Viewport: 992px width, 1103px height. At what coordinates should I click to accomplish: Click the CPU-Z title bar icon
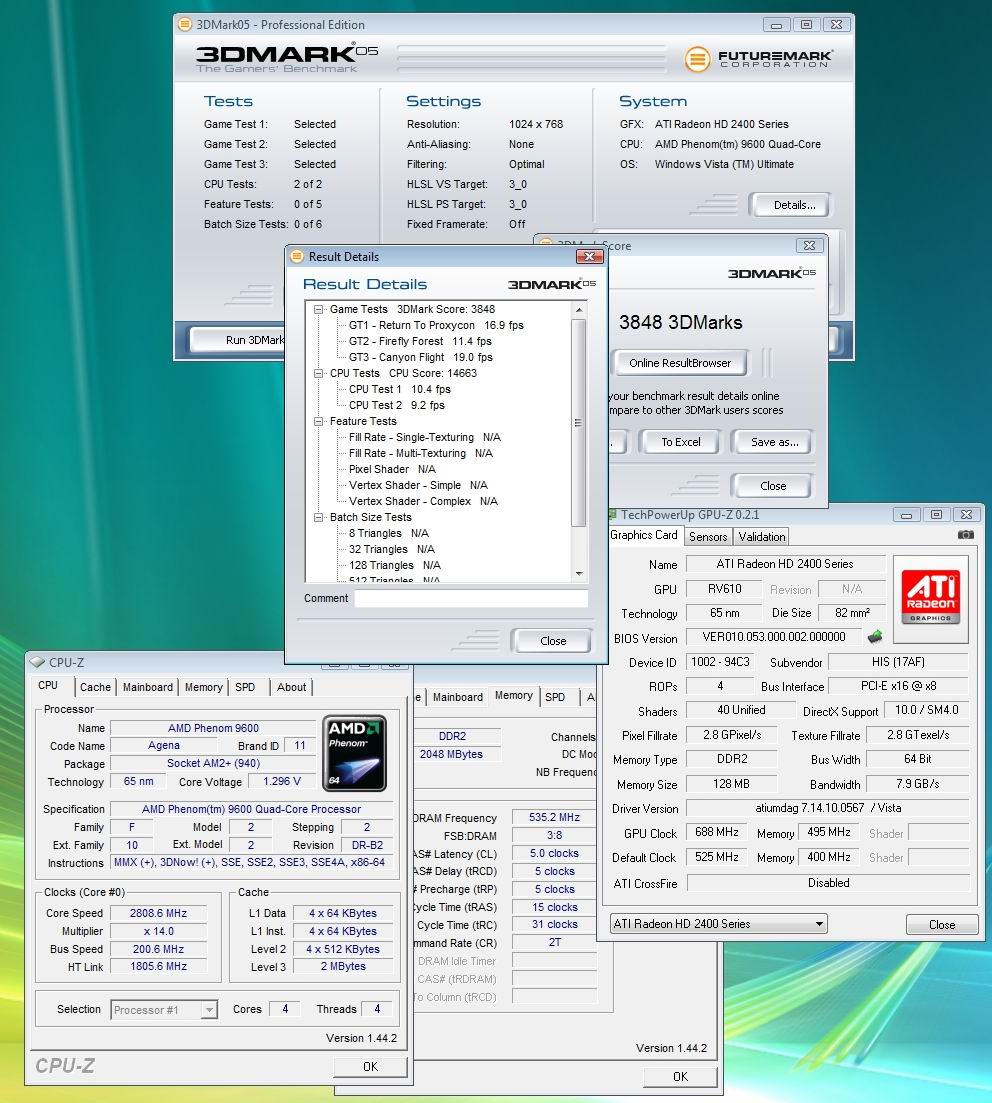tap(37, 663)
